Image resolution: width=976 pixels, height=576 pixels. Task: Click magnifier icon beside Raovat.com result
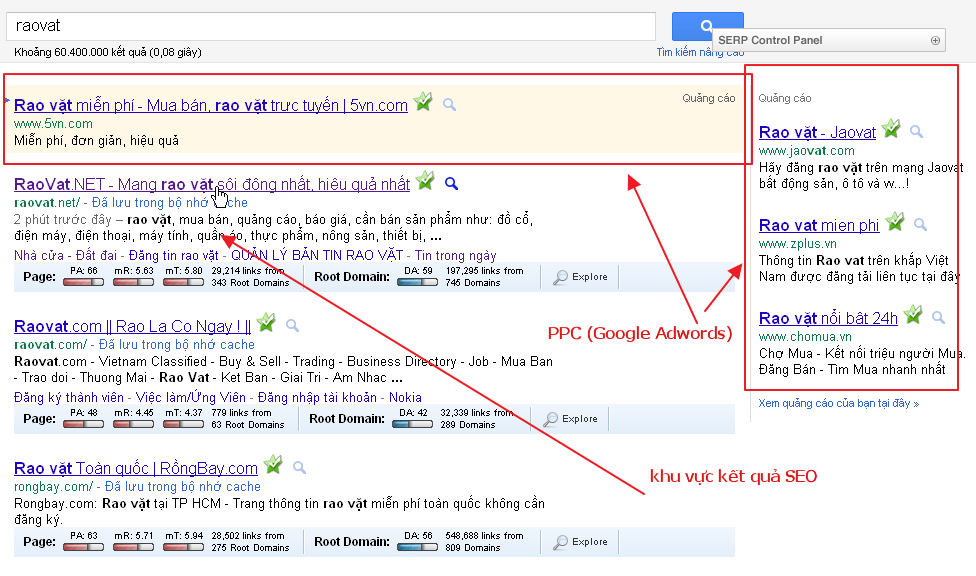pyautogui.click(x=293, y=325)
